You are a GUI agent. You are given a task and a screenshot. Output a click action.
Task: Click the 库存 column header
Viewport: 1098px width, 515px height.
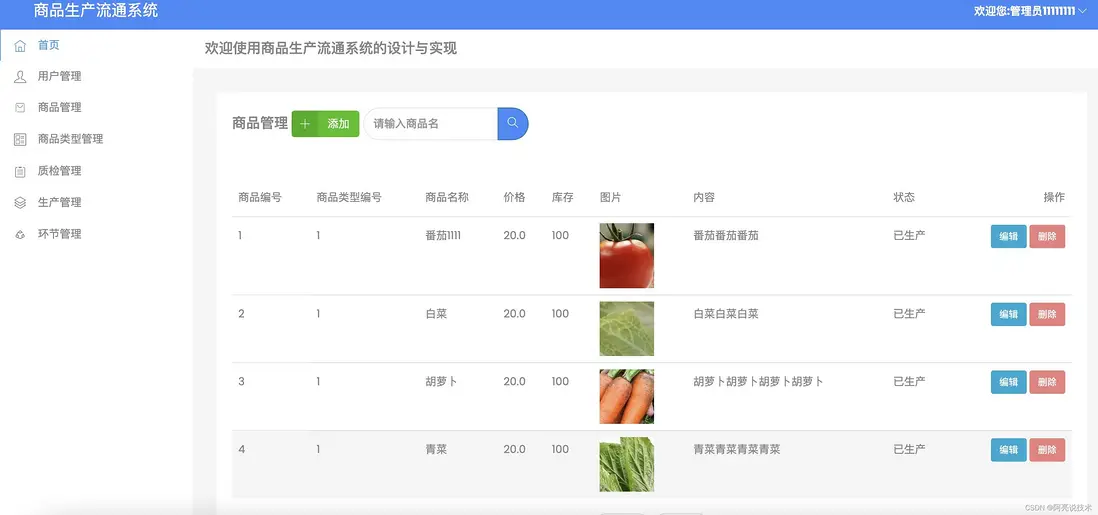click(563, 198)
